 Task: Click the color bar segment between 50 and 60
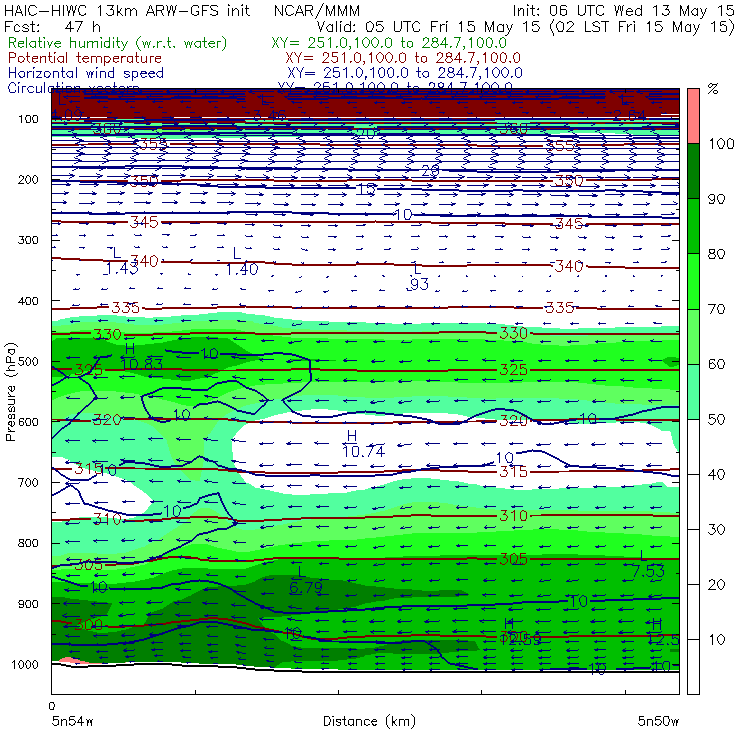(x=693, y=392)
